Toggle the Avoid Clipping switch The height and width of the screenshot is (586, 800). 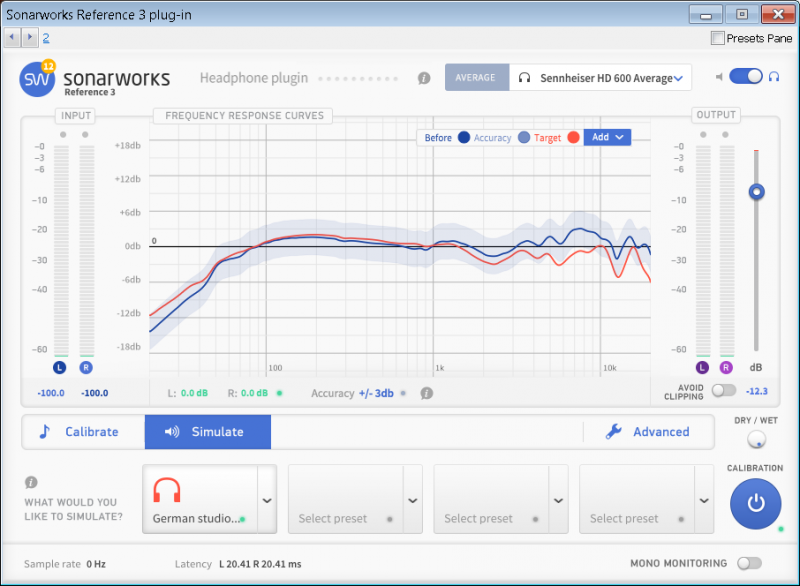tap(723, 391)
